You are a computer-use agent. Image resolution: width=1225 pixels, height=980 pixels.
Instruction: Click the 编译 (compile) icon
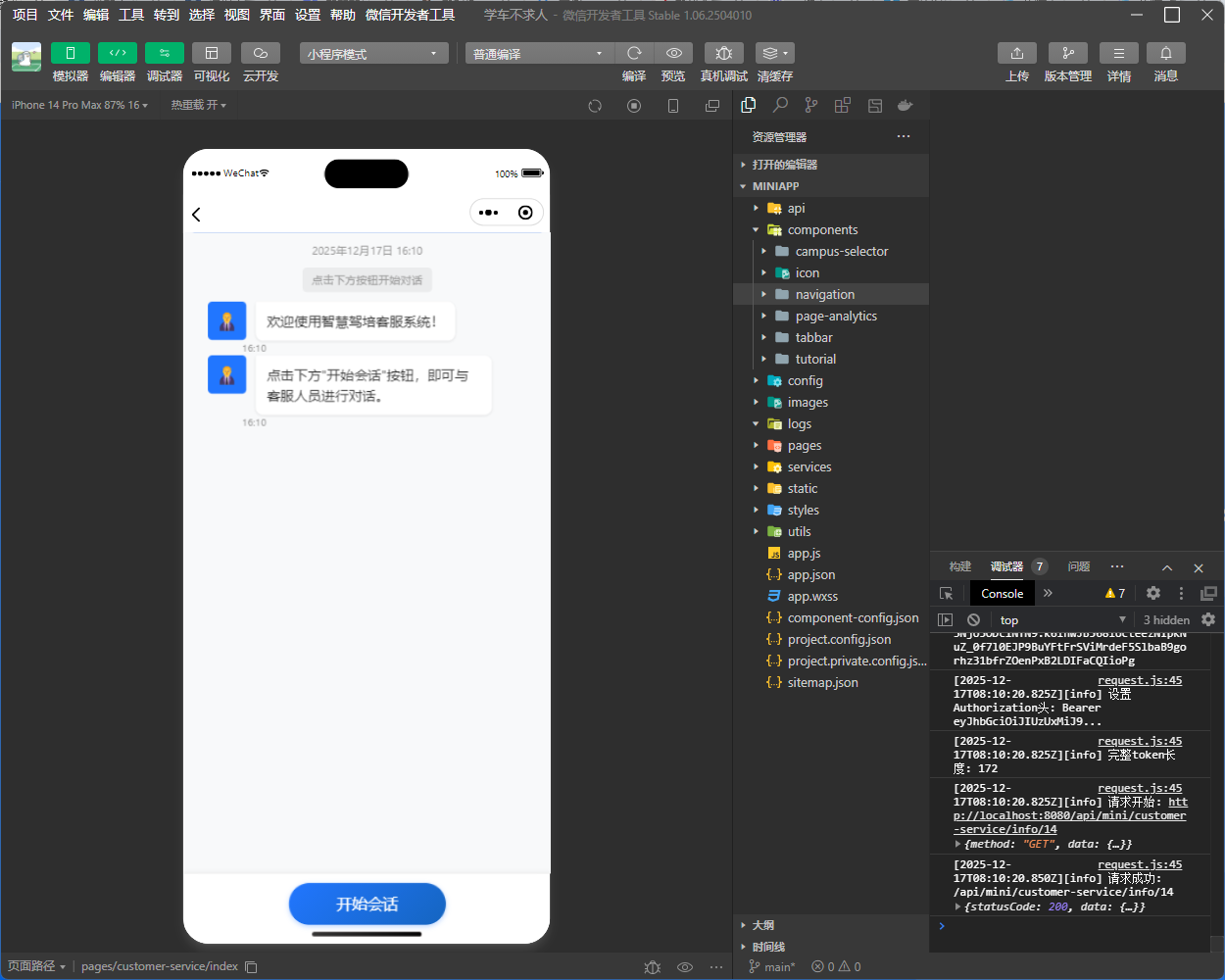point(633,53)
